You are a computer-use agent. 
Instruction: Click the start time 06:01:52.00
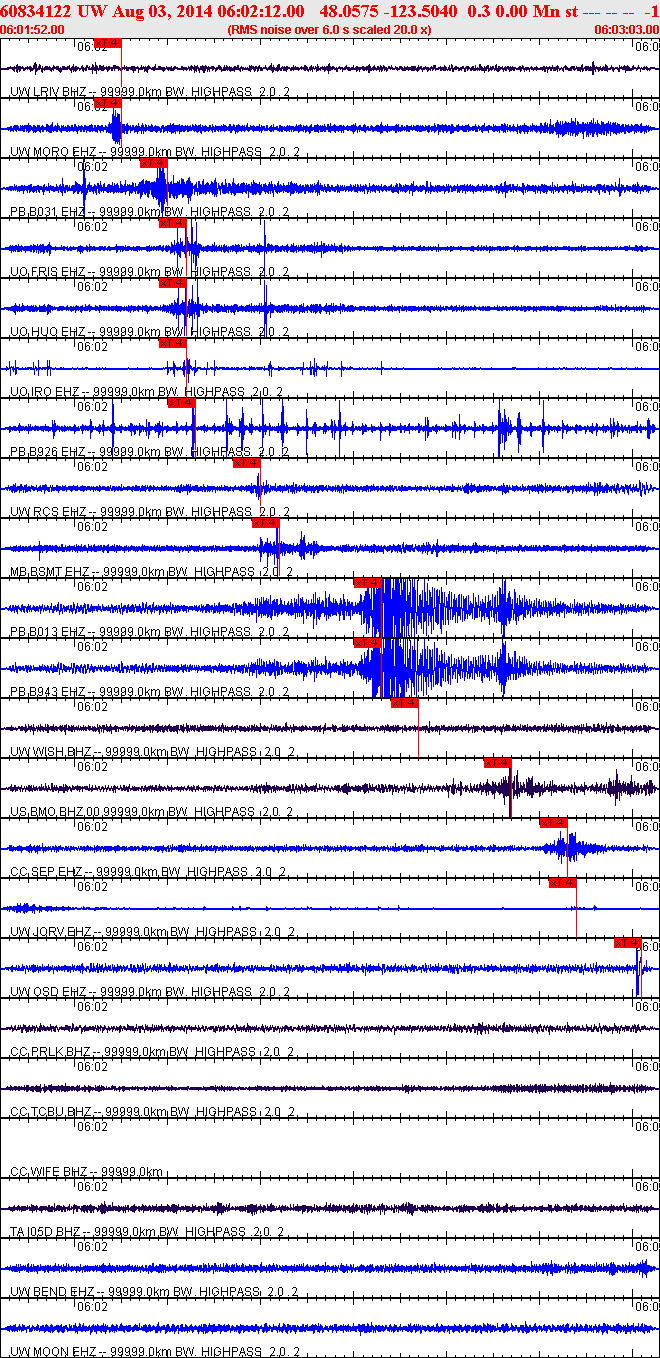coord(32,30)
